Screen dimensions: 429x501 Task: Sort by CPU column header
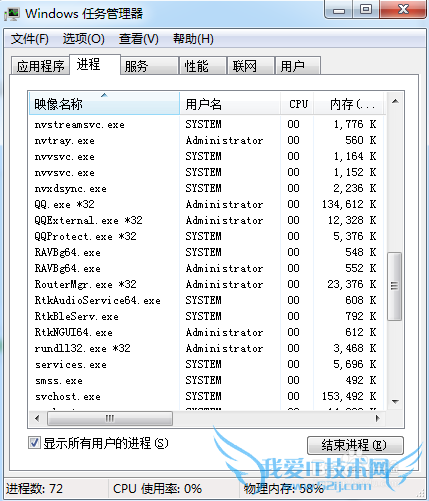coord(297,104)
